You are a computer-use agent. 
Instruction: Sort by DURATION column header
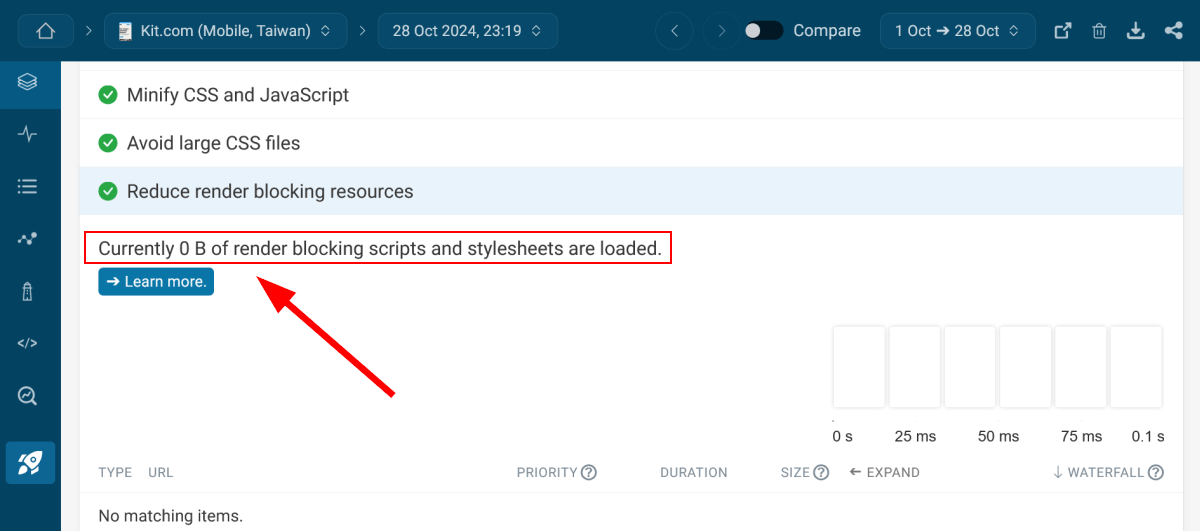pyautogui.click(x=694, y=472)
